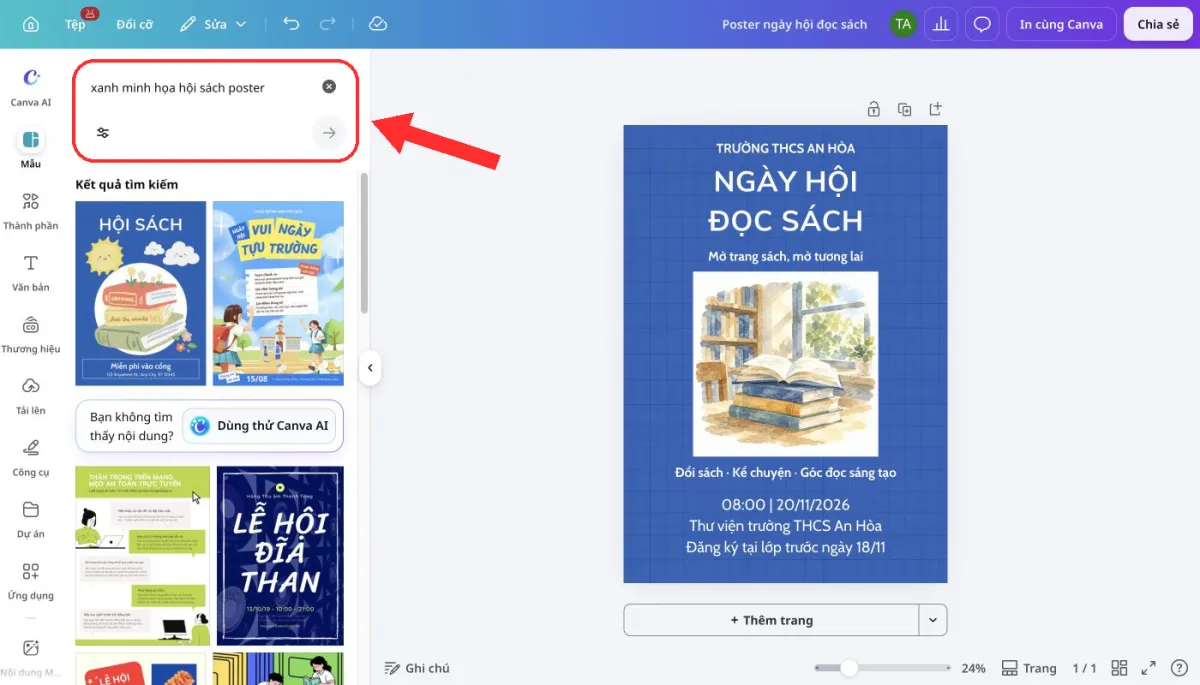Clear the search text with X icon
The image size is (1200, 685).
[329, 87]
